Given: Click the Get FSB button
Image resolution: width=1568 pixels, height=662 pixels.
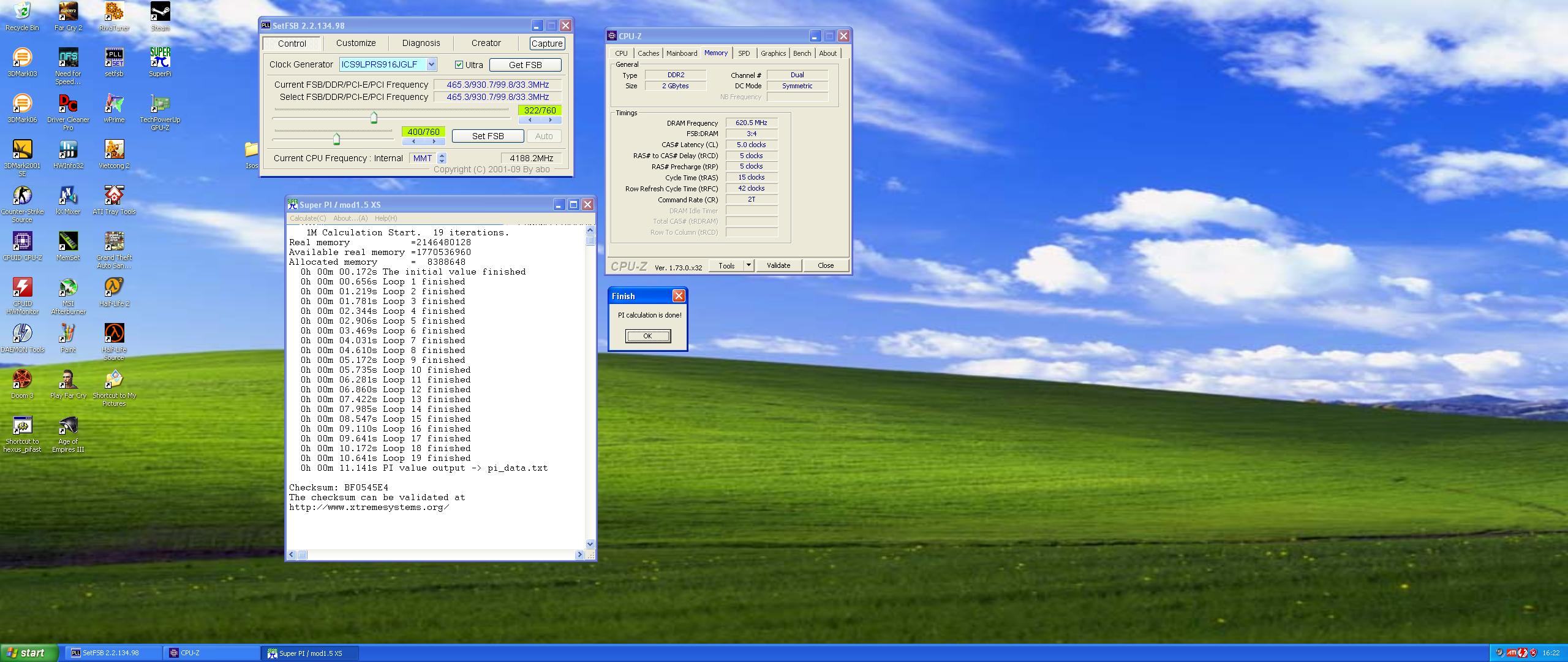Looking at the screenshot, I should point(525,65).
